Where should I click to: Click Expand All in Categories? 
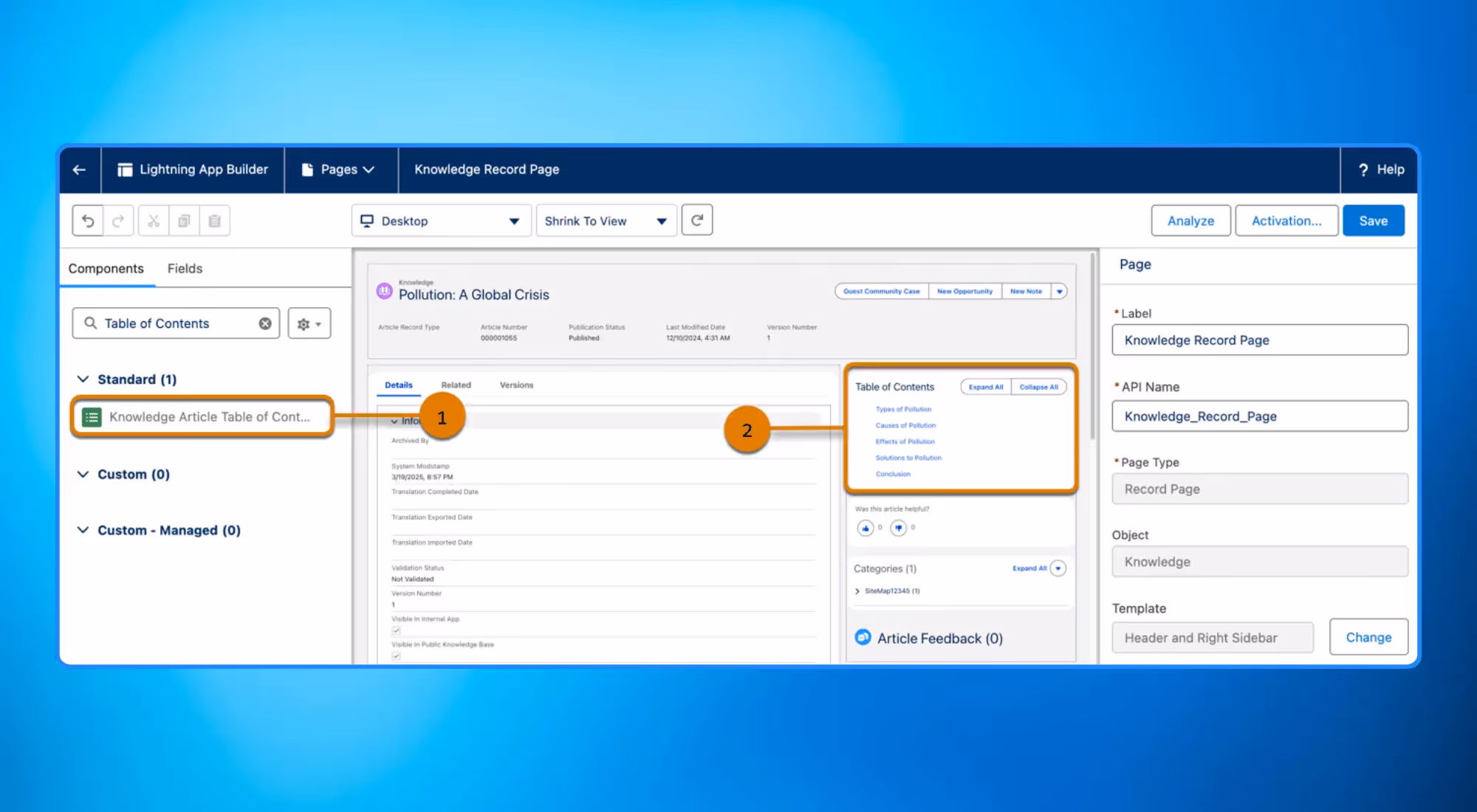point(1029,568)
